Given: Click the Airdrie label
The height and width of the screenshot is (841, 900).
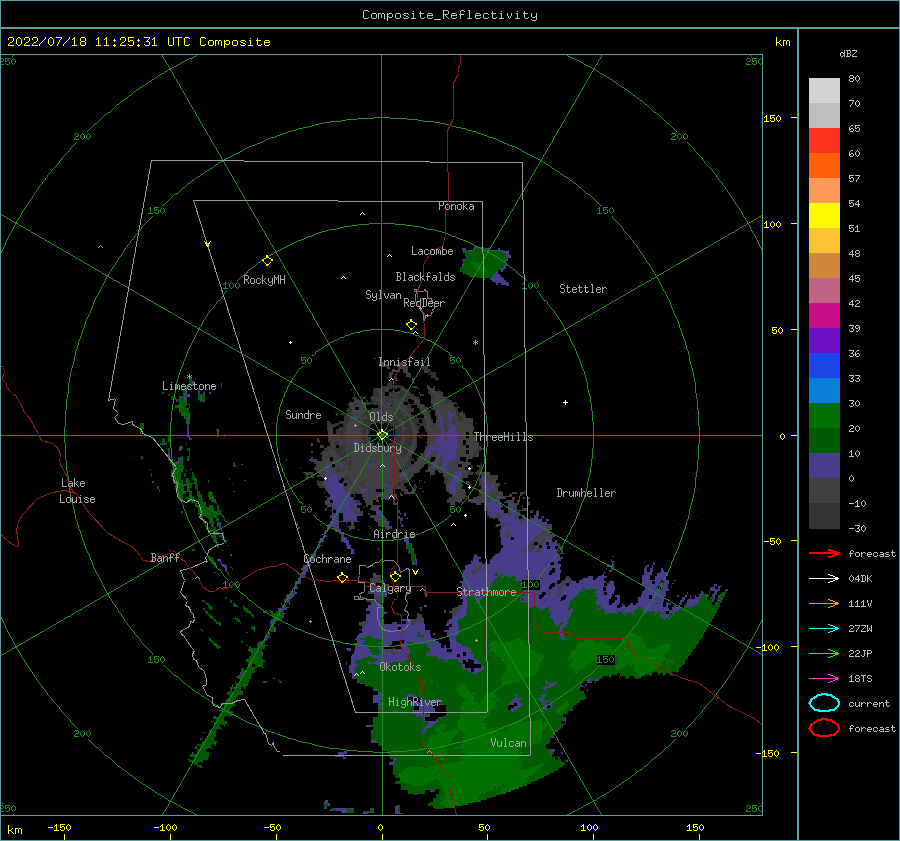Looking at the screenshot, I should [394, 534].
